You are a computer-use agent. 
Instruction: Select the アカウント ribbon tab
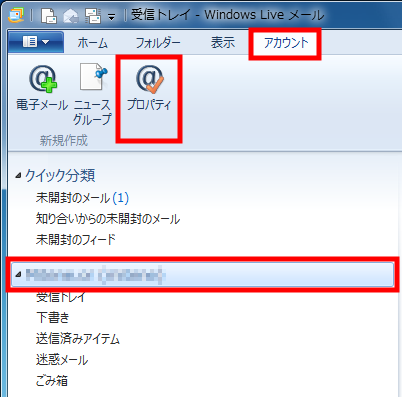click(286, 43)
